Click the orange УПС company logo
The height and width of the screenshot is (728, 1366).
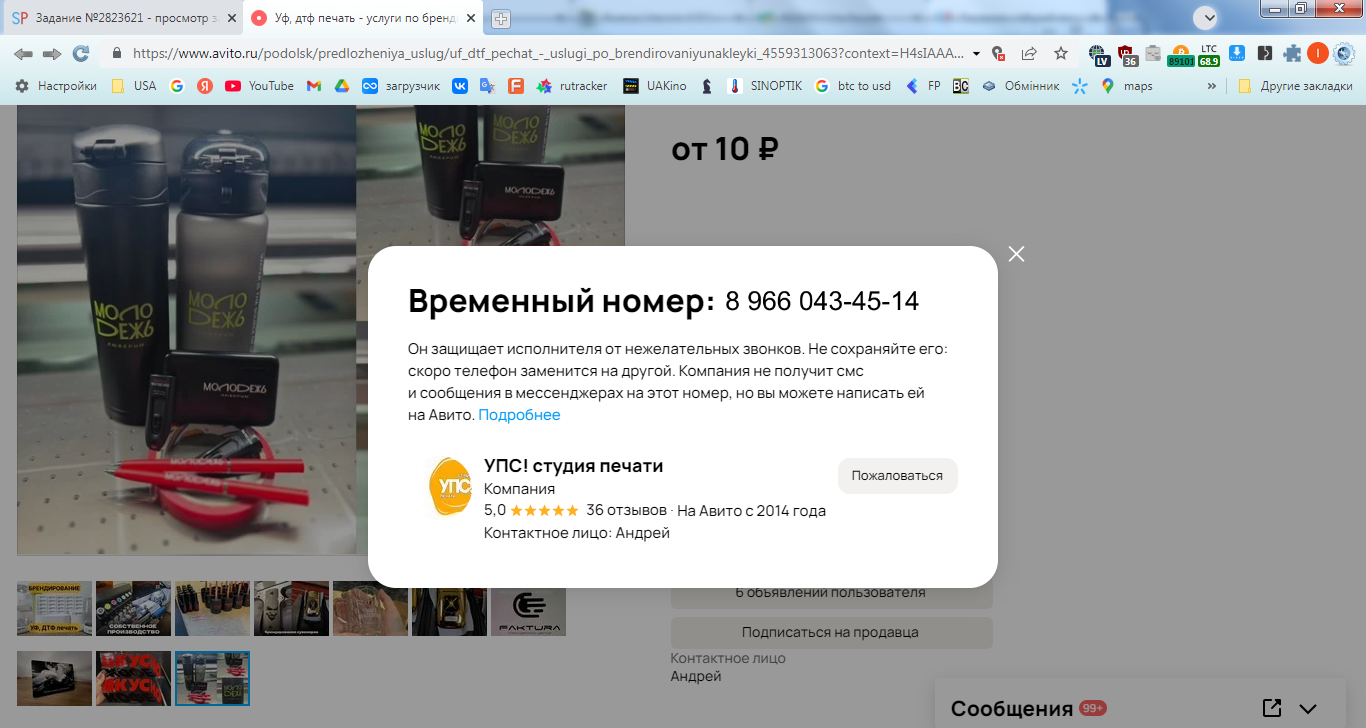(x=449, y=488)
